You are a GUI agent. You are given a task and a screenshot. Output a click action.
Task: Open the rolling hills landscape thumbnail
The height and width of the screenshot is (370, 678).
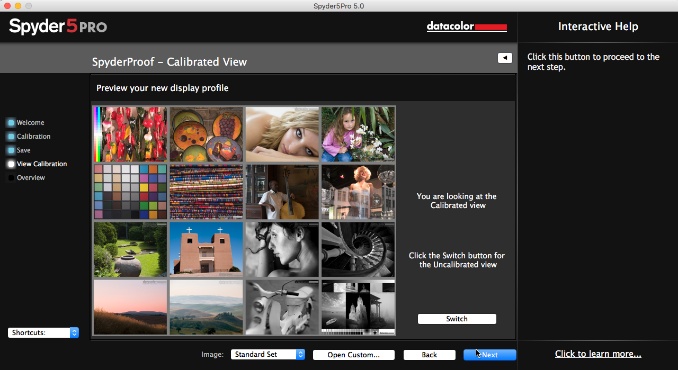pos(206,307)
